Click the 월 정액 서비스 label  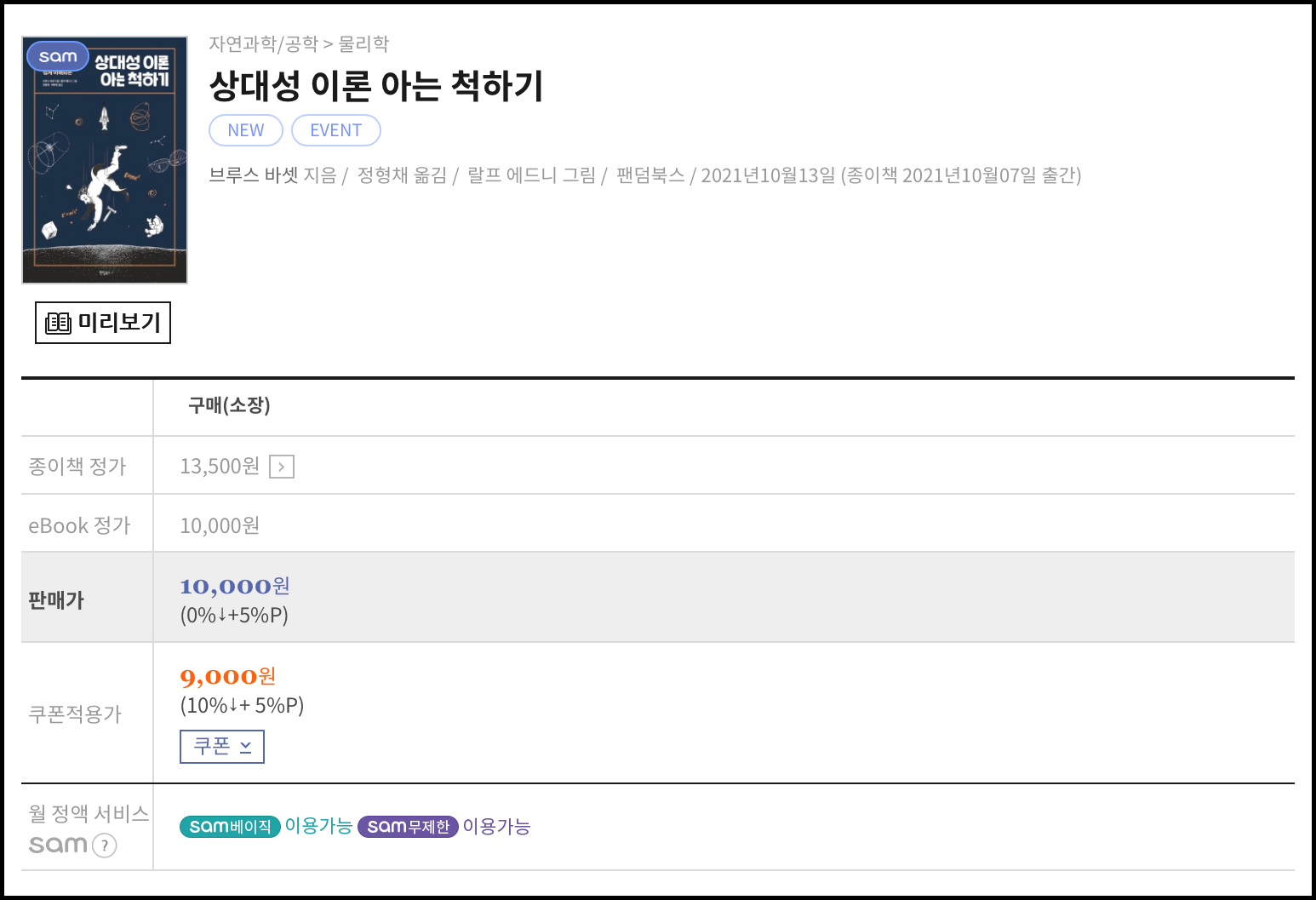tap(89, 813)
